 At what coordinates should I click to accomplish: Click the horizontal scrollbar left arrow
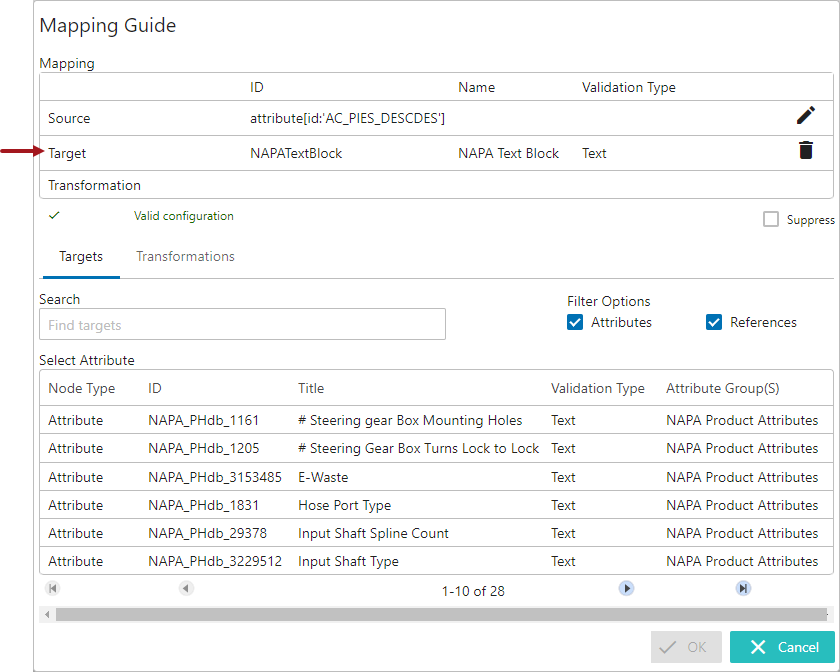pyautogui.click(x=47, y=614)
